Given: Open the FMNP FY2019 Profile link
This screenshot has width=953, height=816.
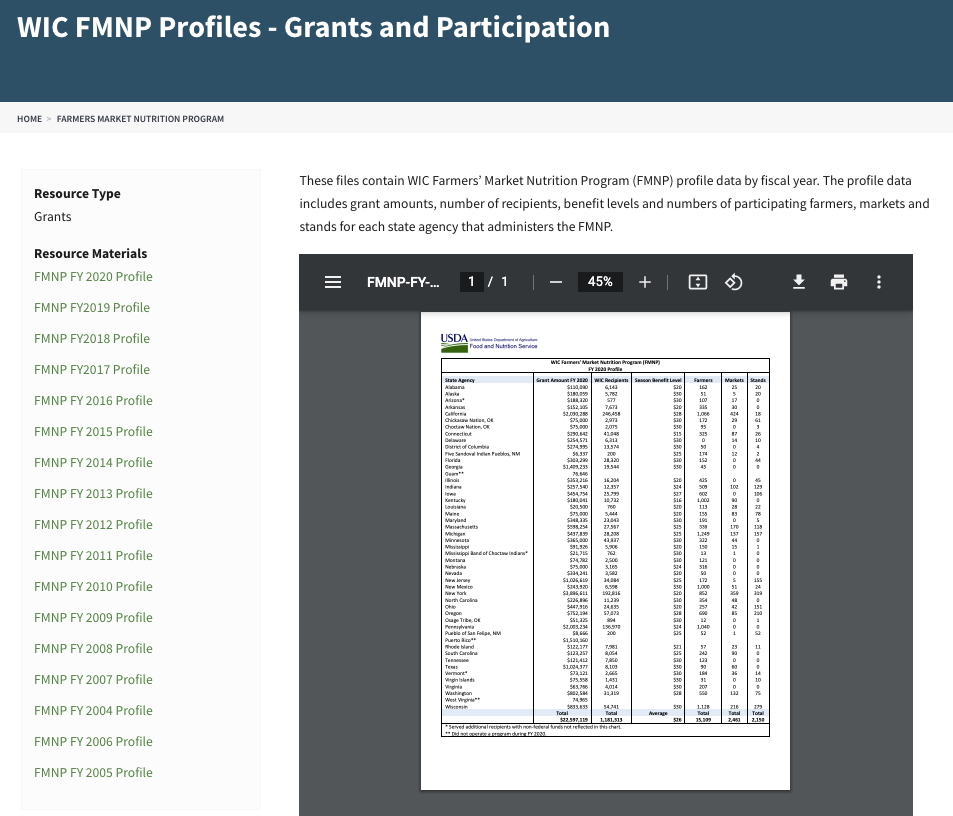Looking at the screenshot, I should pyautogui.click(x=92, y=307).
